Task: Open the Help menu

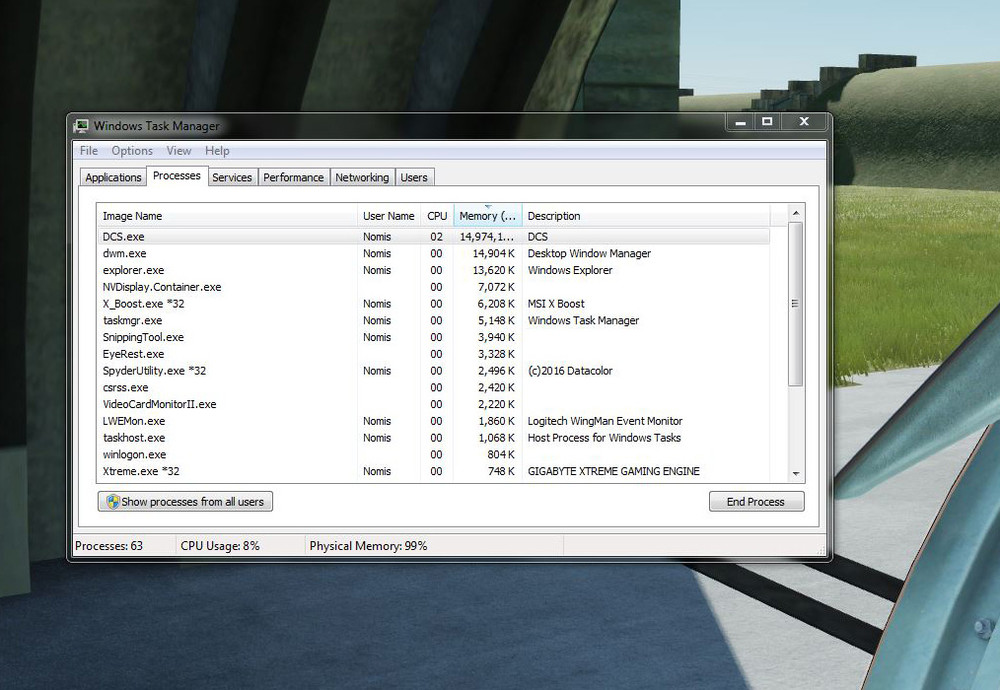Action: tap(217, 151)
